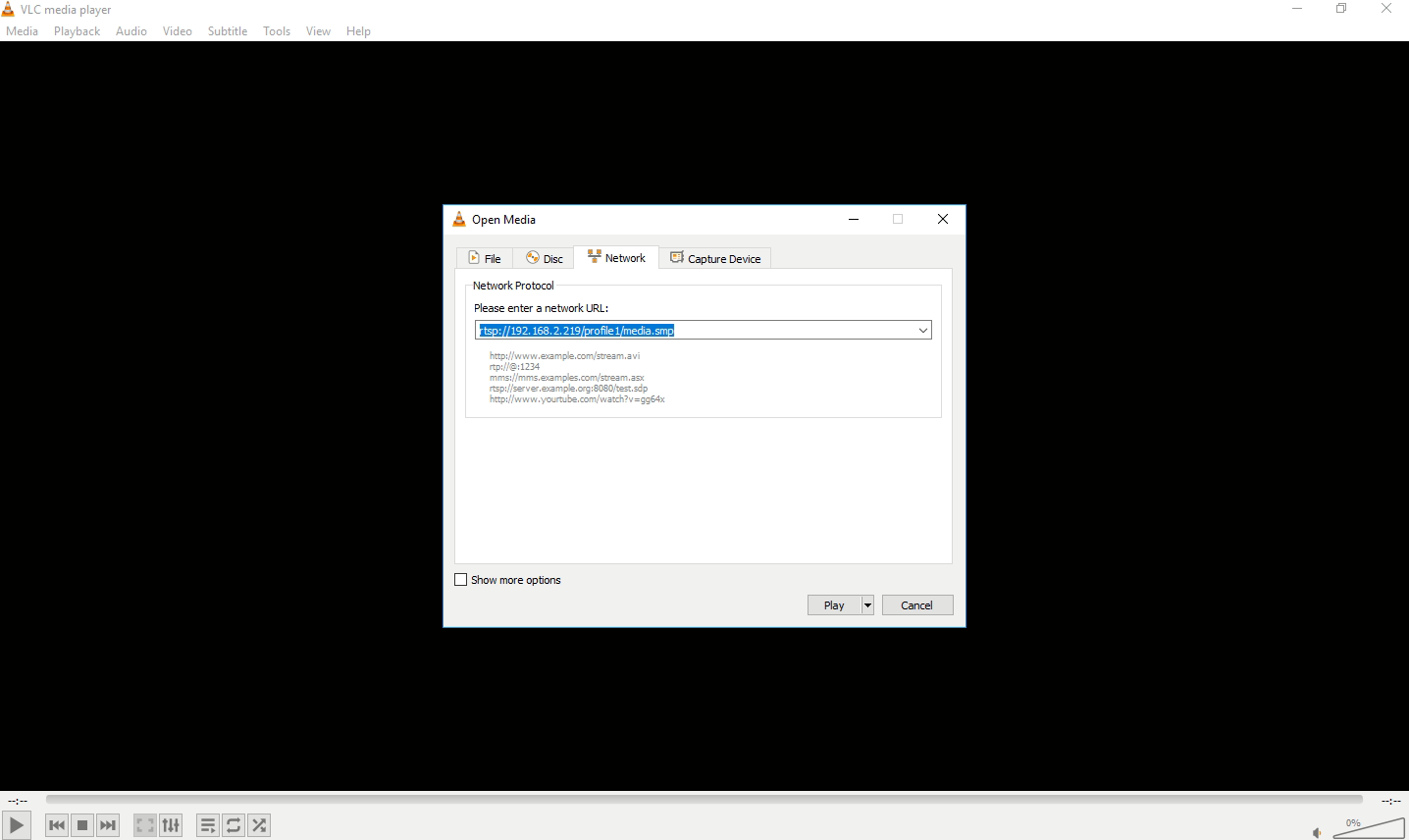
Task: Show the playlist icon
Action: click(208, 825)
